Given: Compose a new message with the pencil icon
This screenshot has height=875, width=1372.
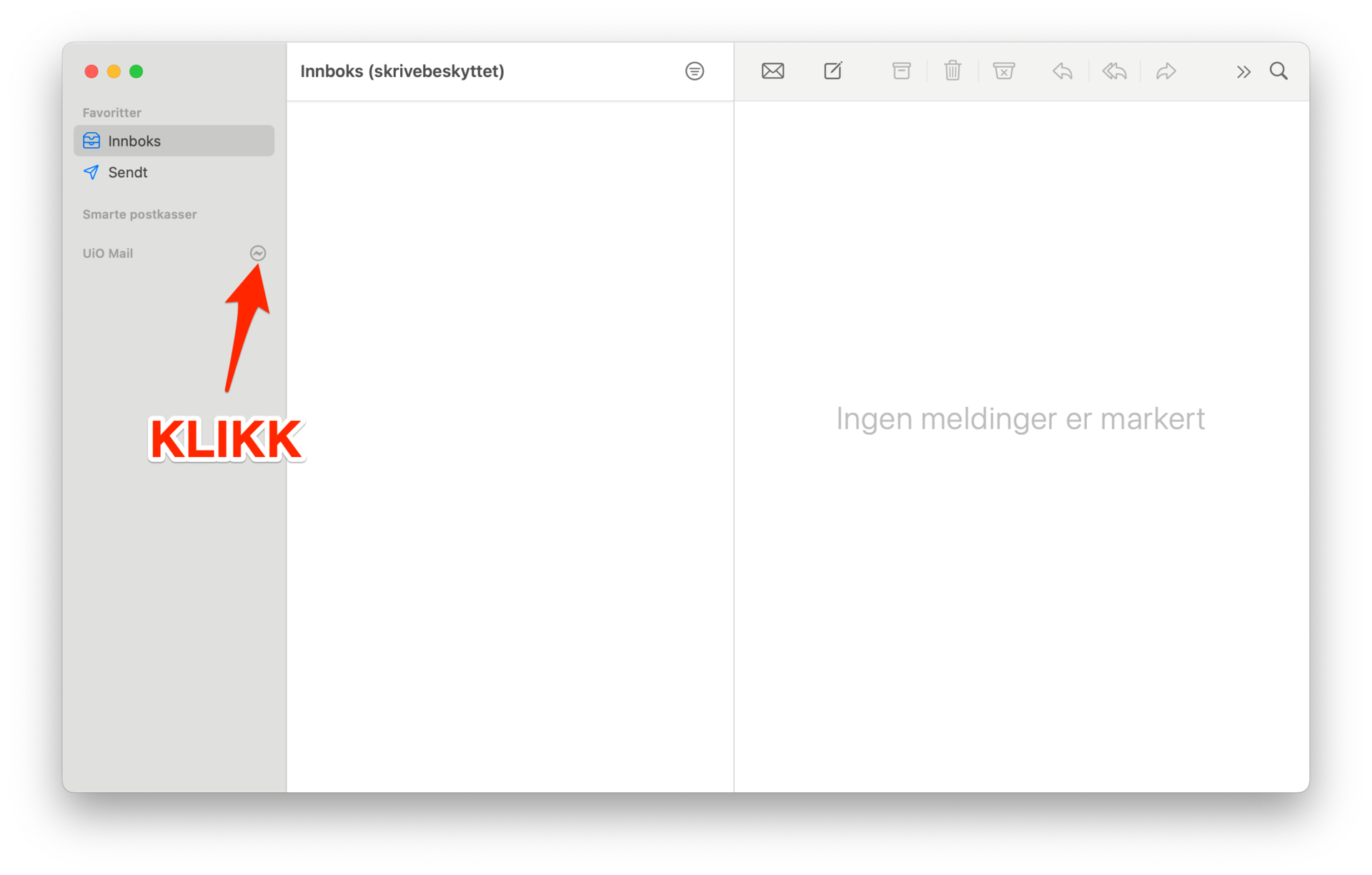Looking at the screenshot, I should (833, 71).
